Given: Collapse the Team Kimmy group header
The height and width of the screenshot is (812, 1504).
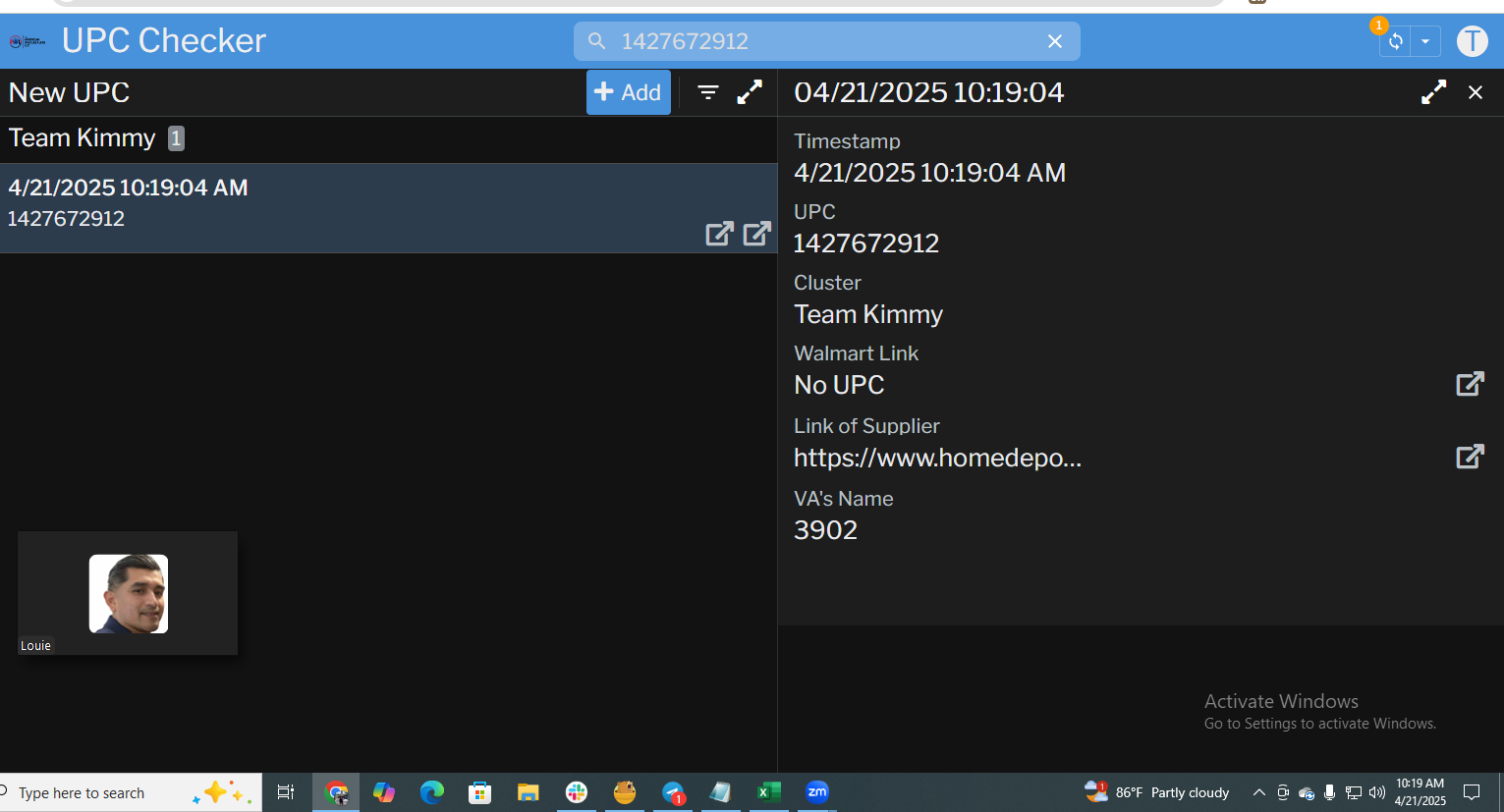Looking at the screenshot, I should pyautogui.click(x=83, y=138).
